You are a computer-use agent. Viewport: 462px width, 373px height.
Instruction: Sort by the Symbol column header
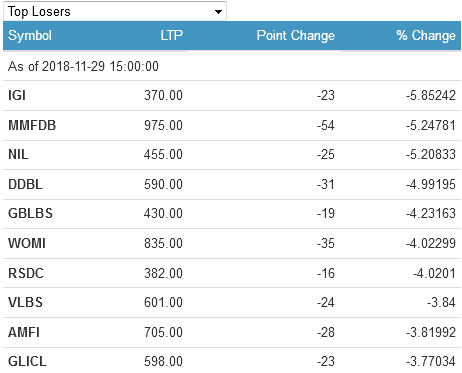(30, 35)
